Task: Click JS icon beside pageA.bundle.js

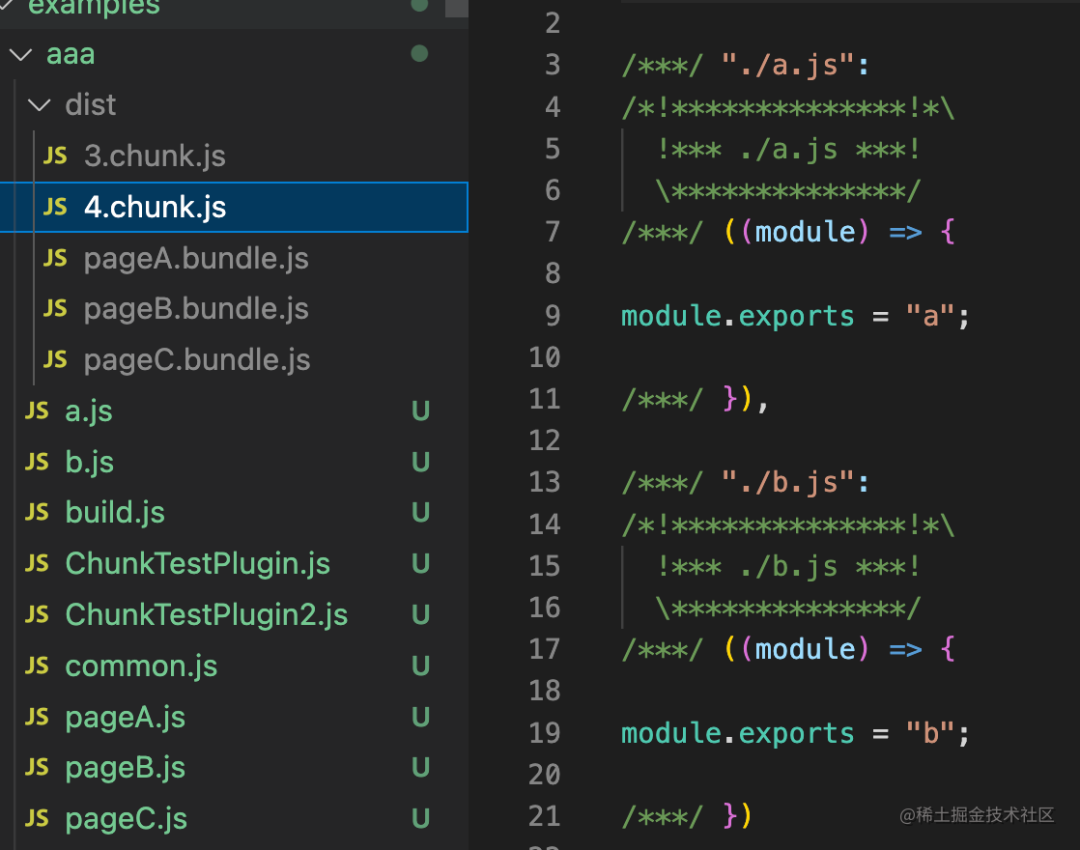Action: tap(56, 258)
